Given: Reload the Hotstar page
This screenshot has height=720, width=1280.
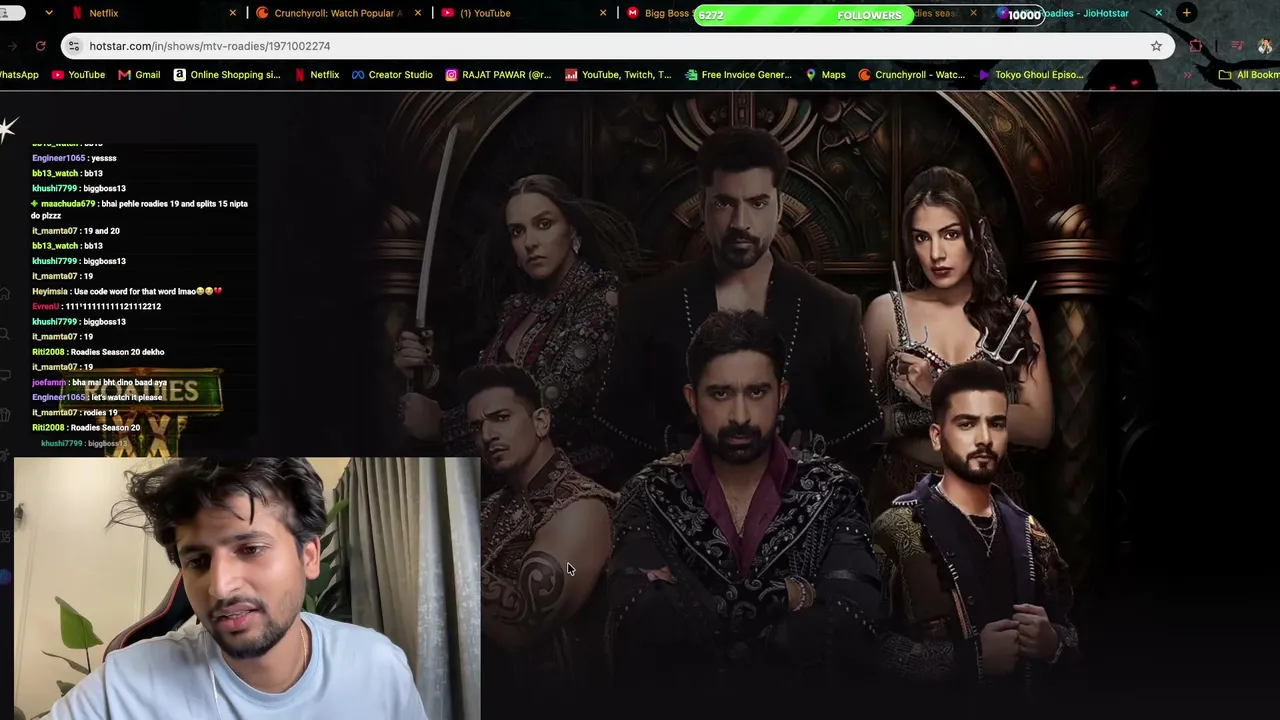Looking at the screenshot, I should pyautogui.click(x=40, y=46).
